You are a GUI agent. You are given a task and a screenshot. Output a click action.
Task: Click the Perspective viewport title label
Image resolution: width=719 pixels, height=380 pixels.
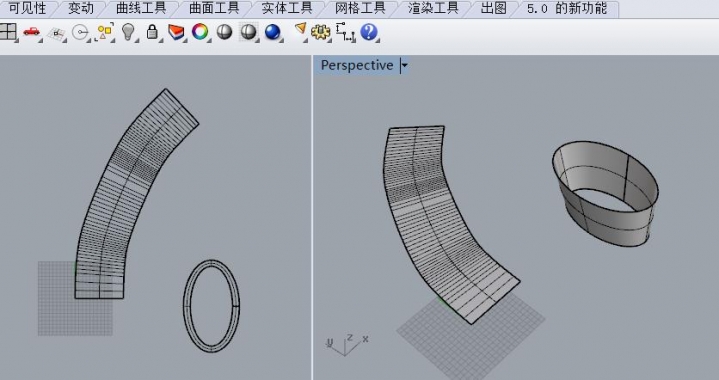tap(357, 66)
